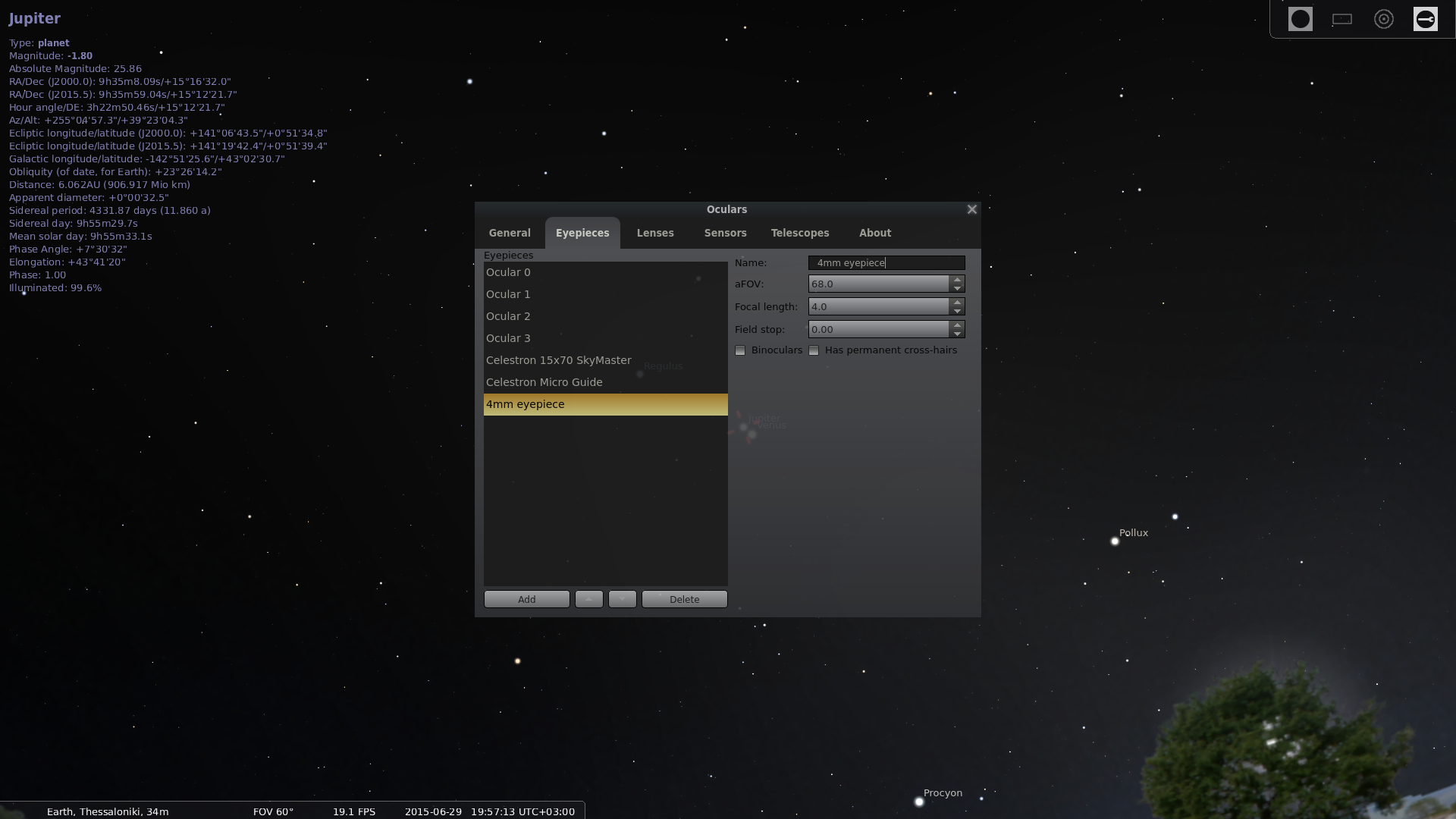This screenshot has height=819, width=1456.
Task: Click the star Pollux
Action: pos(1115,541)
